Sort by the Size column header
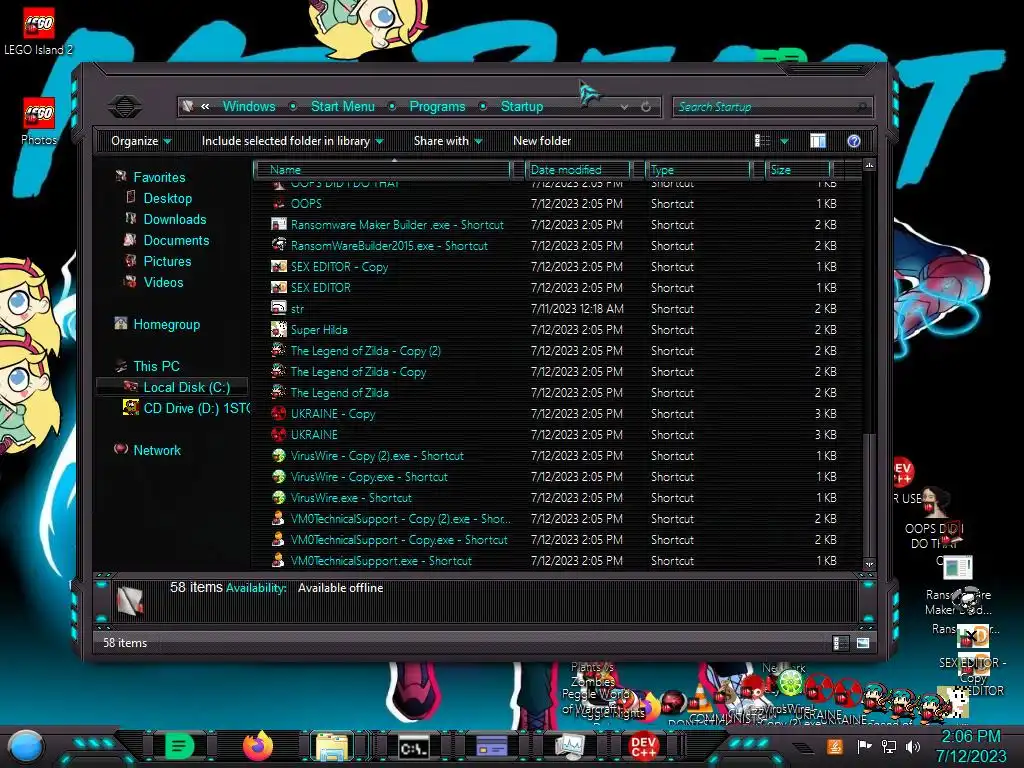The height and width of the screenshot is (768, 1024). (799, 170)
